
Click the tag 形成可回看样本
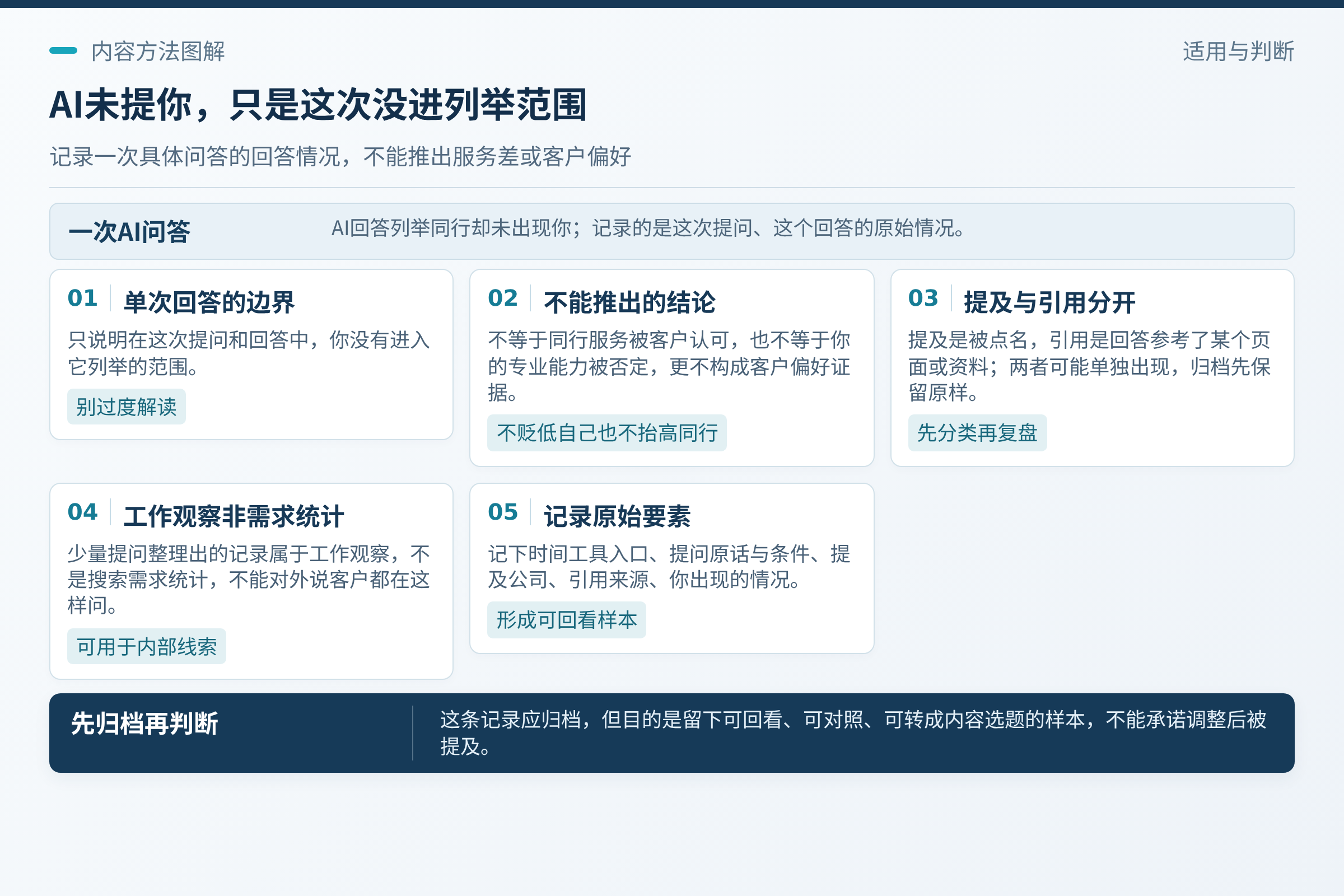567,620
